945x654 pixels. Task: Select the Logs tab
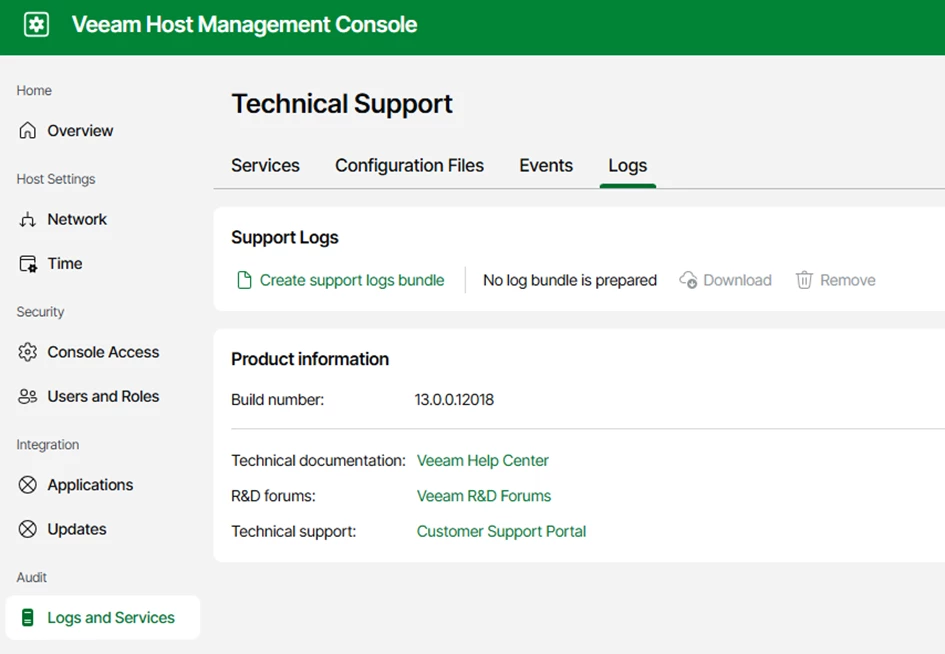coord(627,166)
